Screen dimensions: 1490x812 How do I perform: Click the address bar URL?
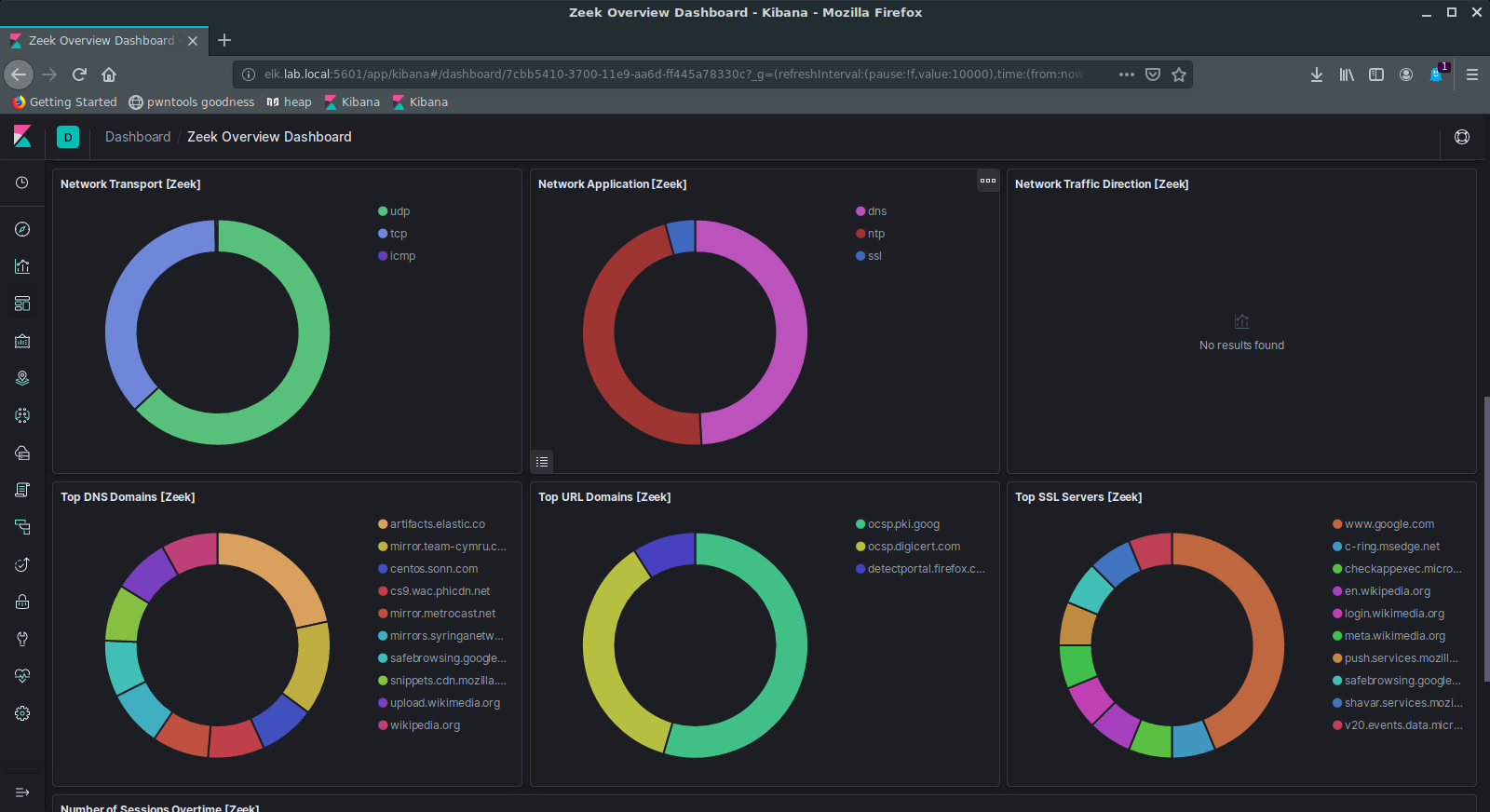click(674, 74)
